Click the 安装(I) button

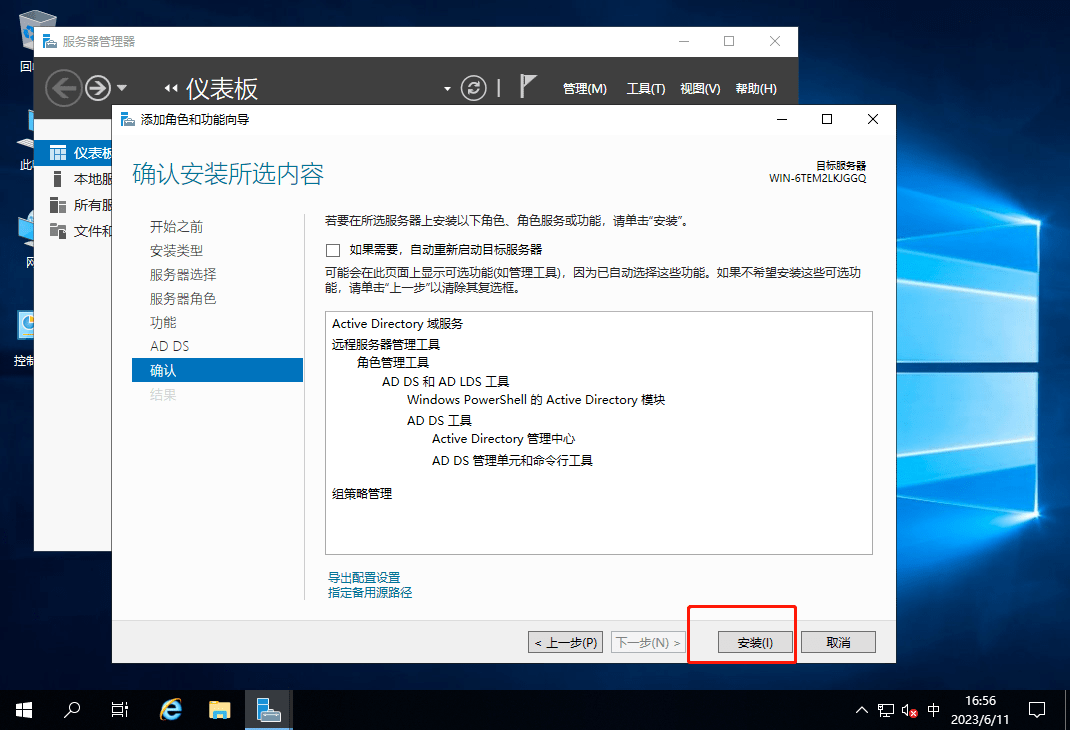tap(755, 642)
